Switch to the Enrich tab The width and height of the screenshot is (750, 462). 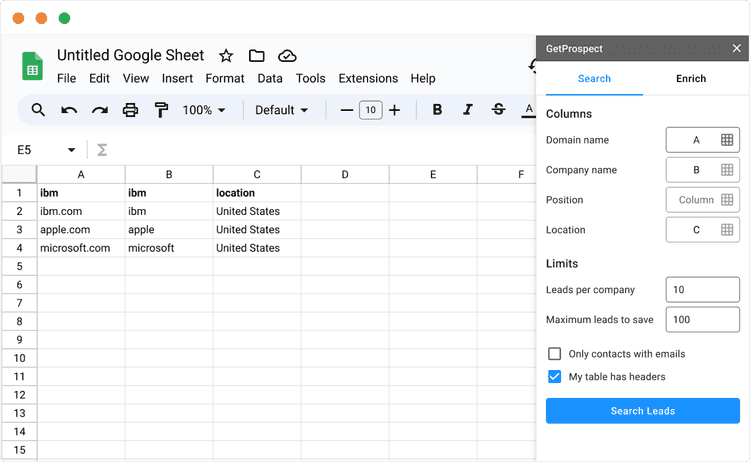(691, 79)
